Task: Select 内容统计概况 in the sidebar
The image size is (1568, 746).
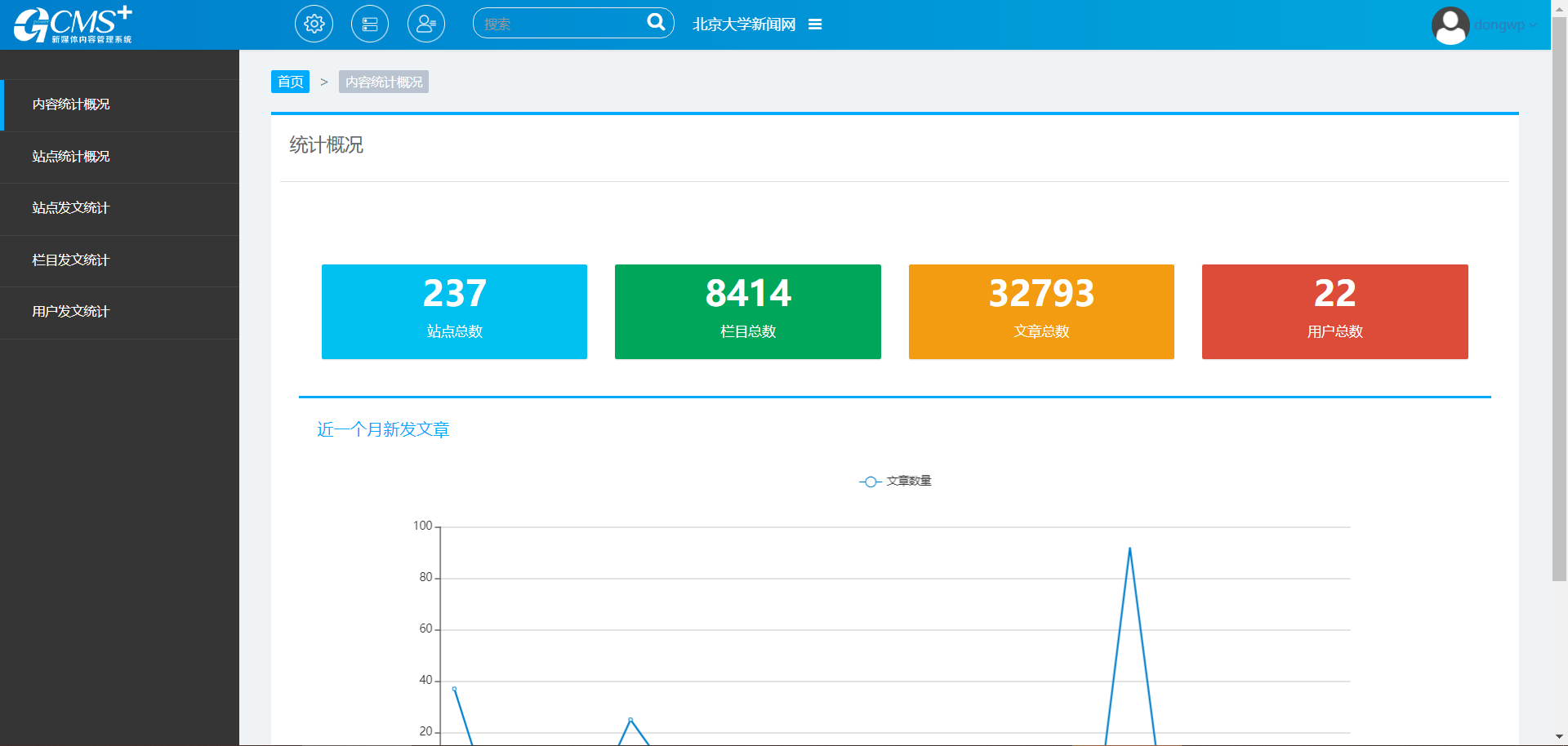Action: 71,104
